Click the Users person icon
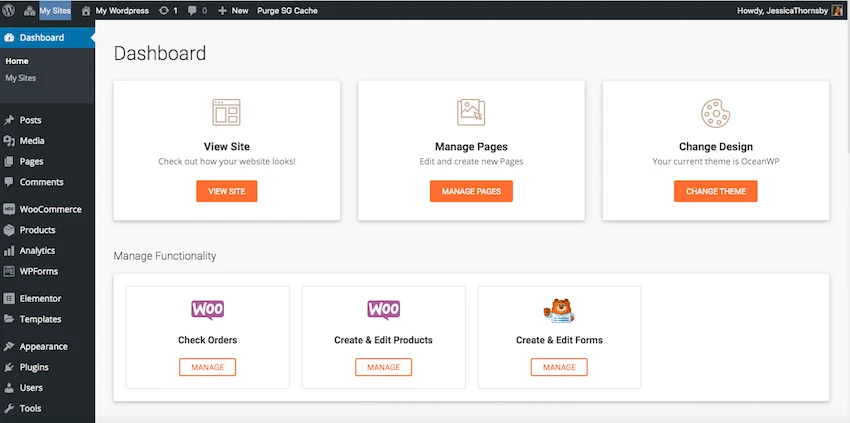850x423 pixels. 9,388
